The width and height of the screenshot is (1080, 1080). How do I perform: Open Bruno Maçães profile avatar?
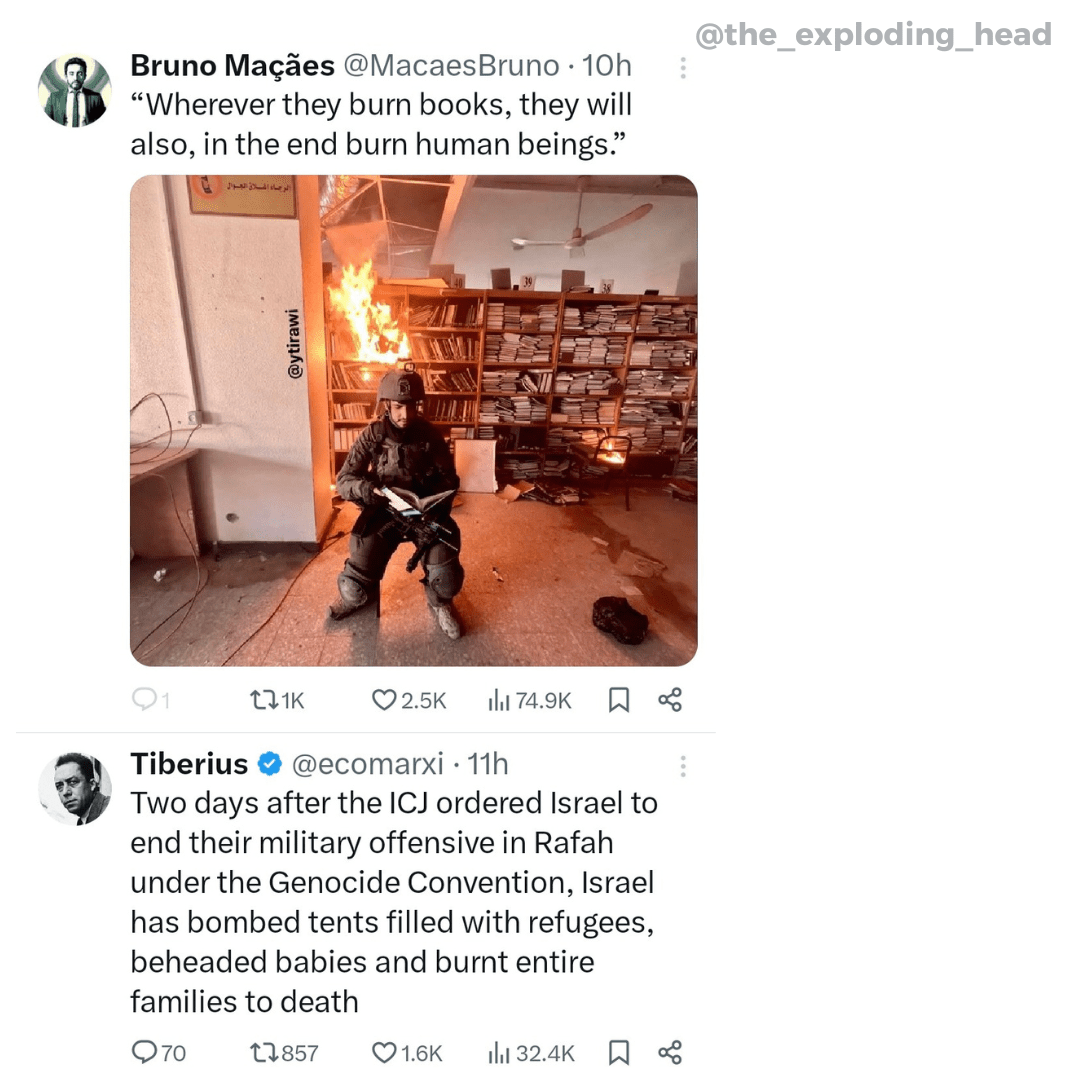(x=75, y=91)
